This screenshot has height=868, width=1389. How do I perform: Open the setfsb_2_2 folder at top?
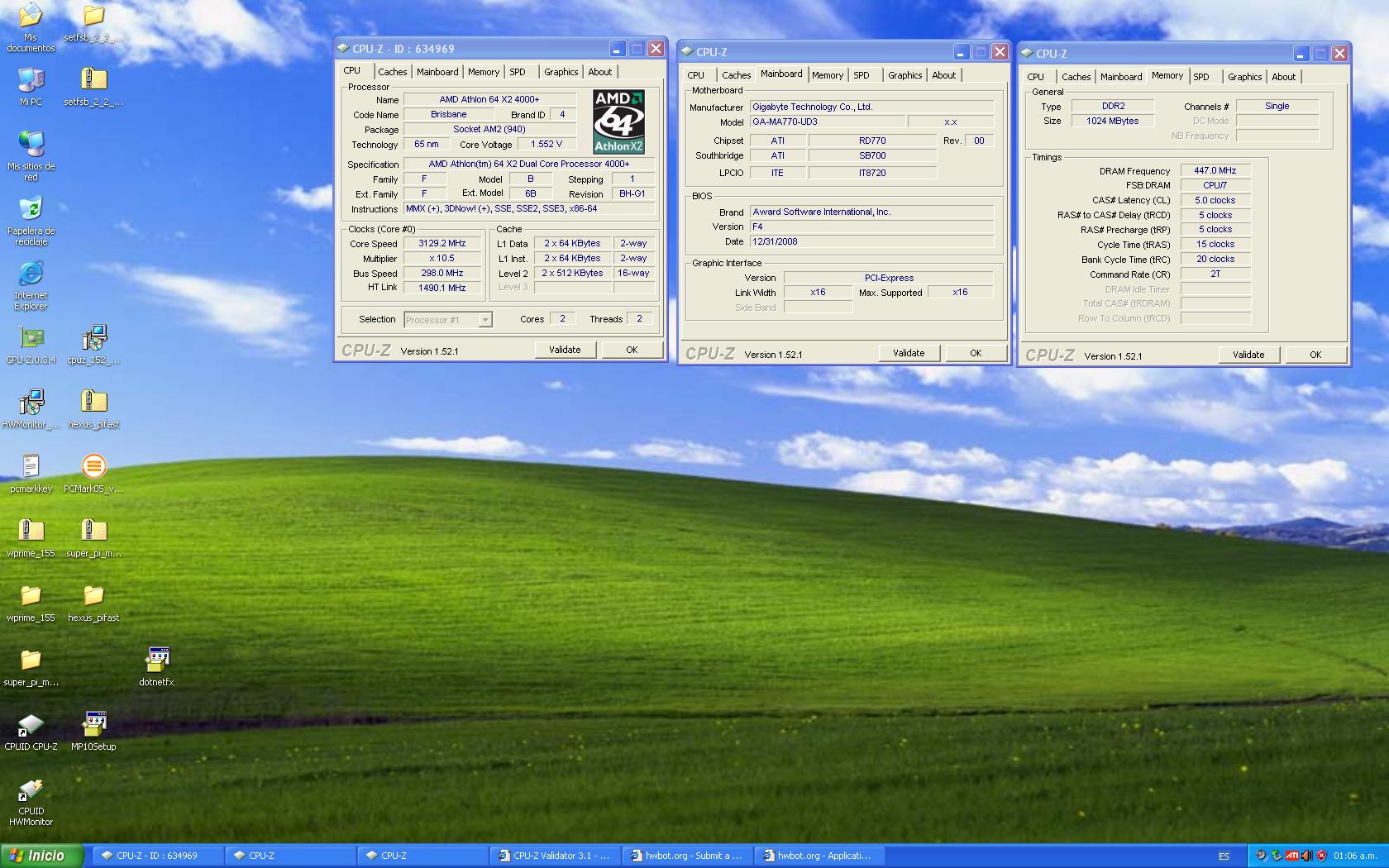point(93,23)
